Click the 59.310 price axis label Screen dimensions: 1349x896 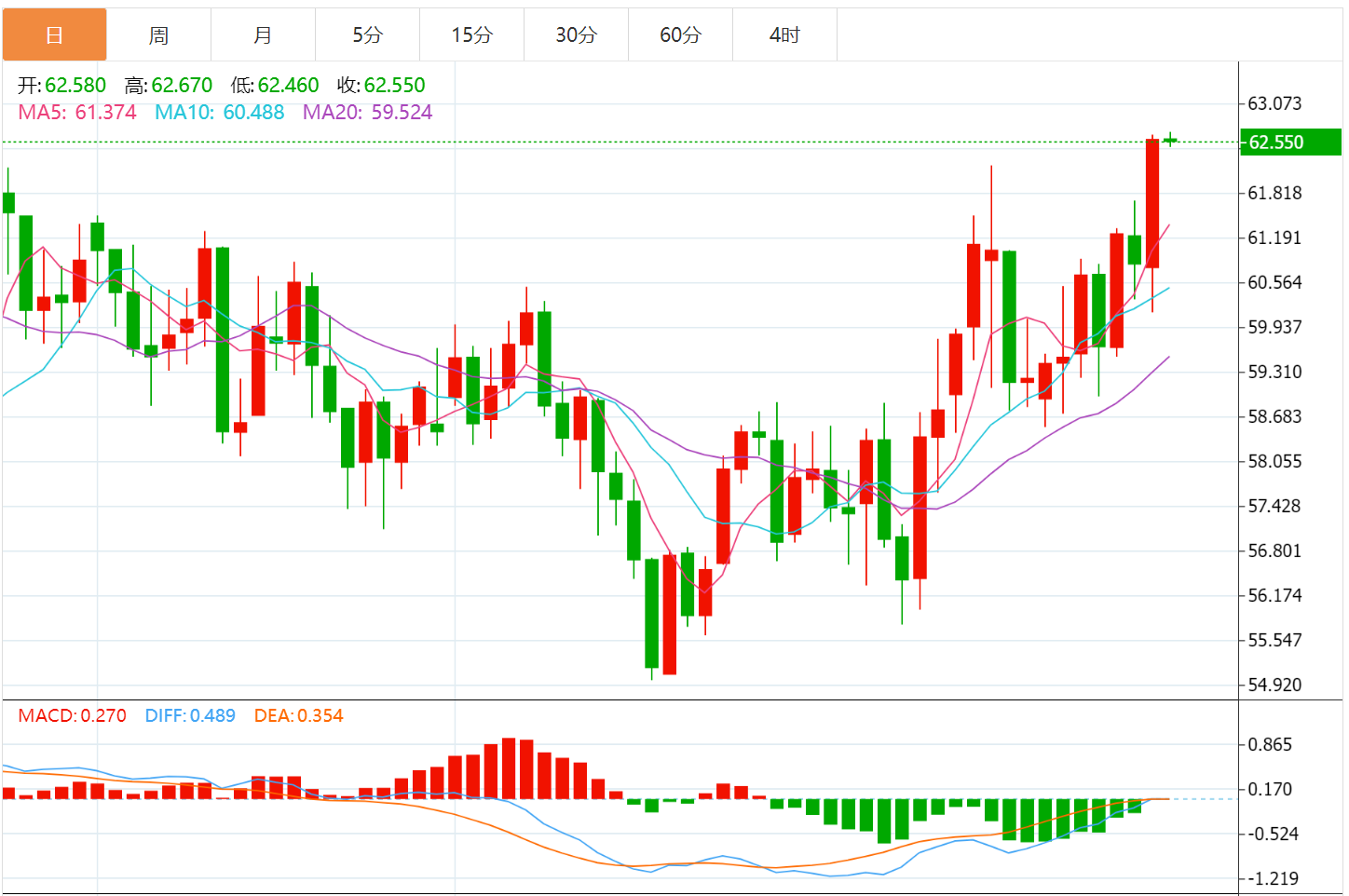(x=1274, y=372)
